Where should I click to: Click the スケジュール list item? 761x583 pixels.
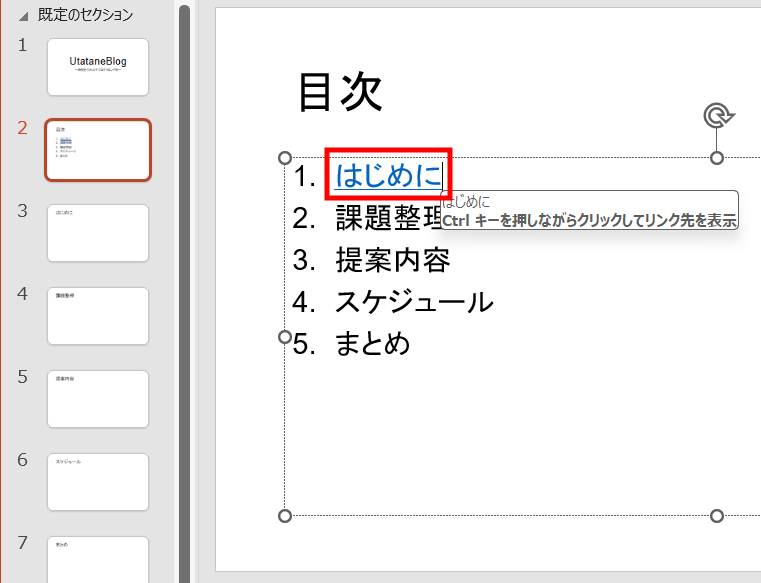tap(414, 302)
